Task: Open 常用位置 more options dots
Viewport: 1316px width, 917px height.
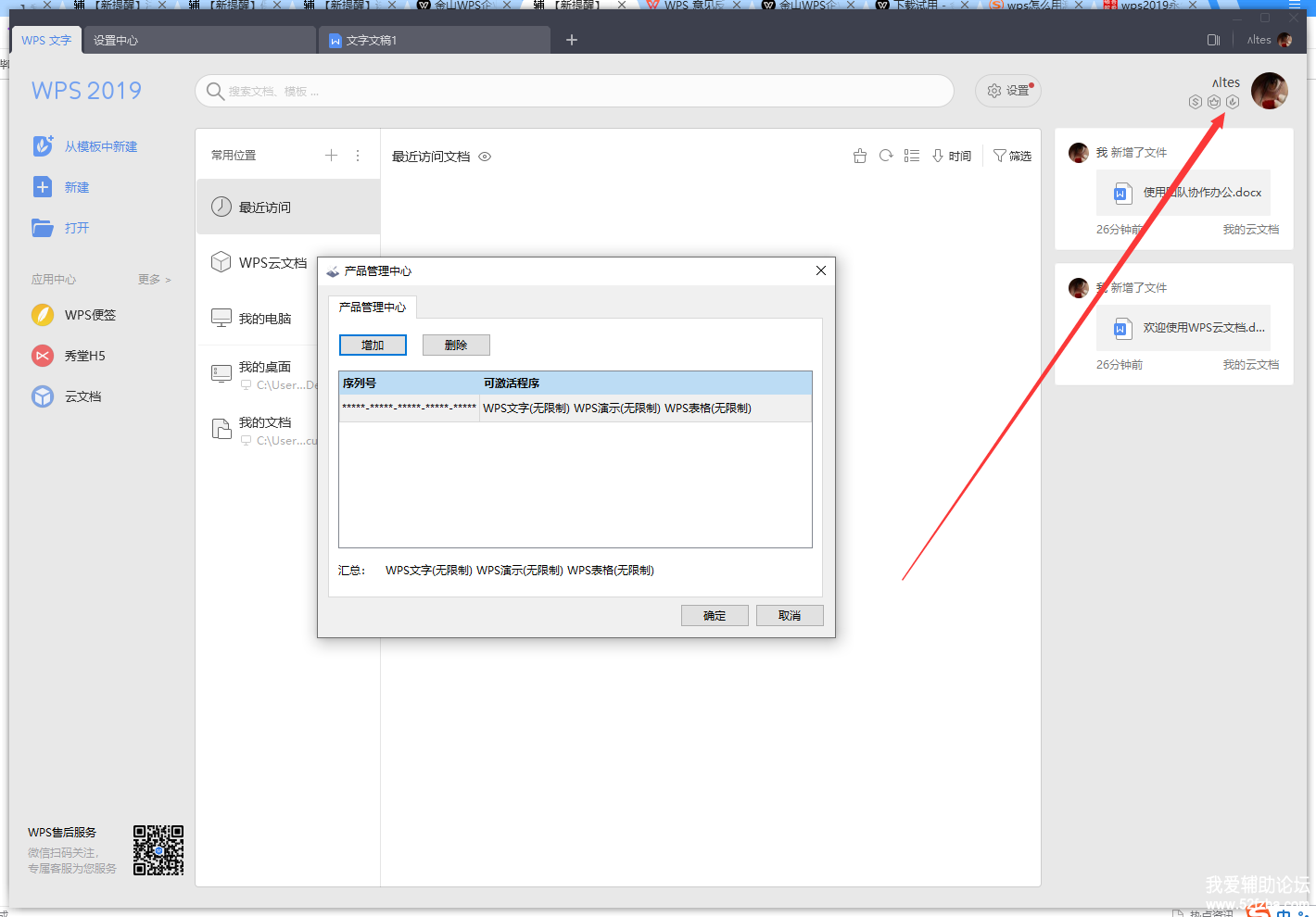Action: click(358, 156)
